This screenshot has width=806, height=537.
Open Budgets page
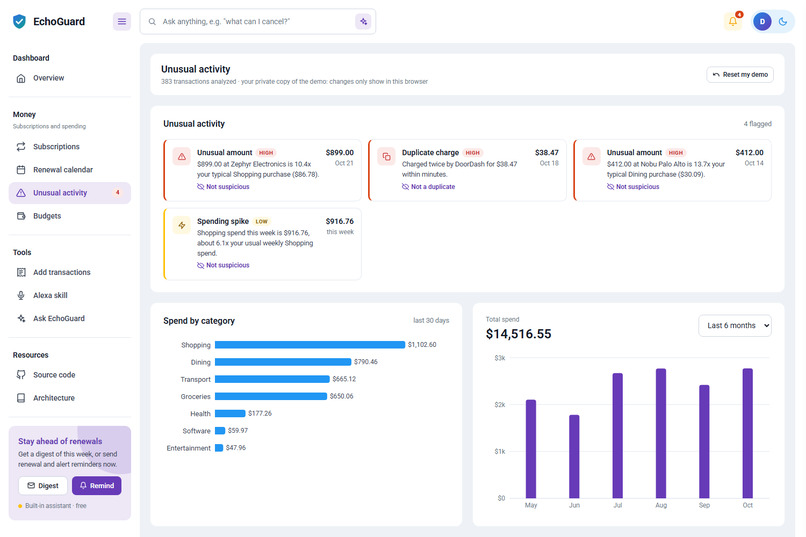70,216
